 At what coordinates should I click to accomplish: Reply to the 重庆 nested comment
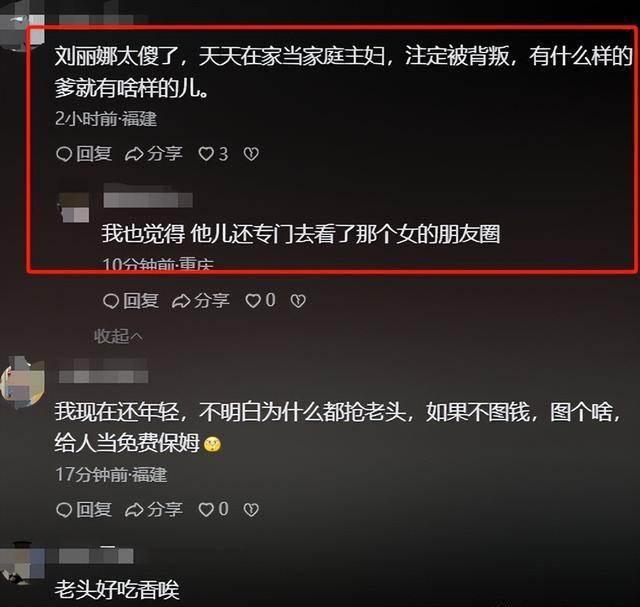pyautogui.click(x=131, y=301)
